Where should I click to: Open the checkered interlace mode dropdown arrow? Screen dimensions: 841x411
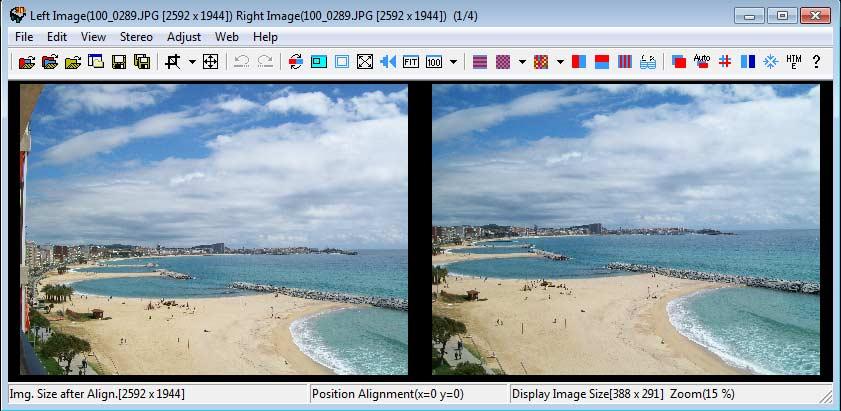[x=522, y=62]
